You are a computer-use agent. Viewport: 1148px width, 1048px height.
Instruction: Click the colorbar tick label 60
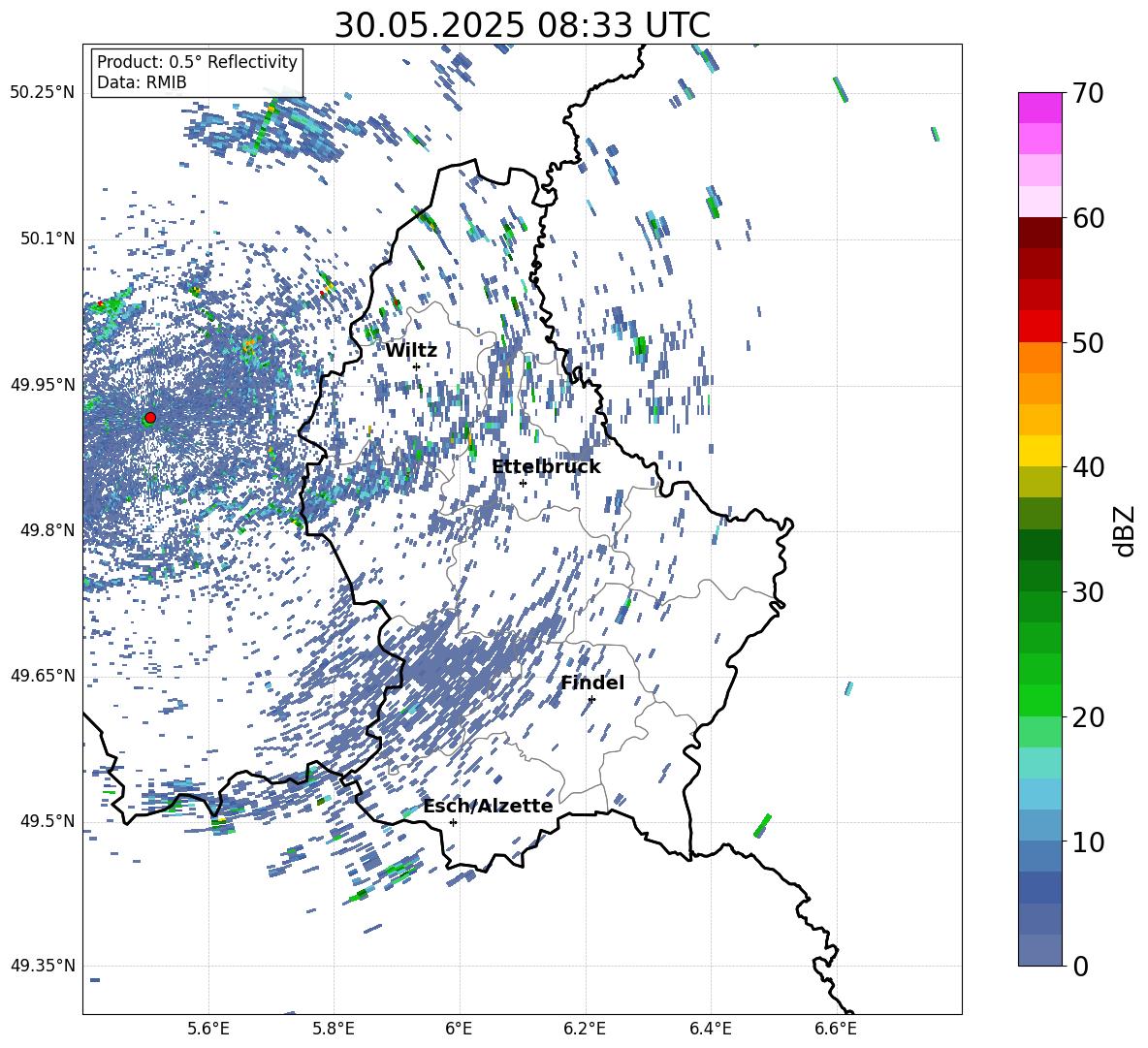[x=1089, y=218]
